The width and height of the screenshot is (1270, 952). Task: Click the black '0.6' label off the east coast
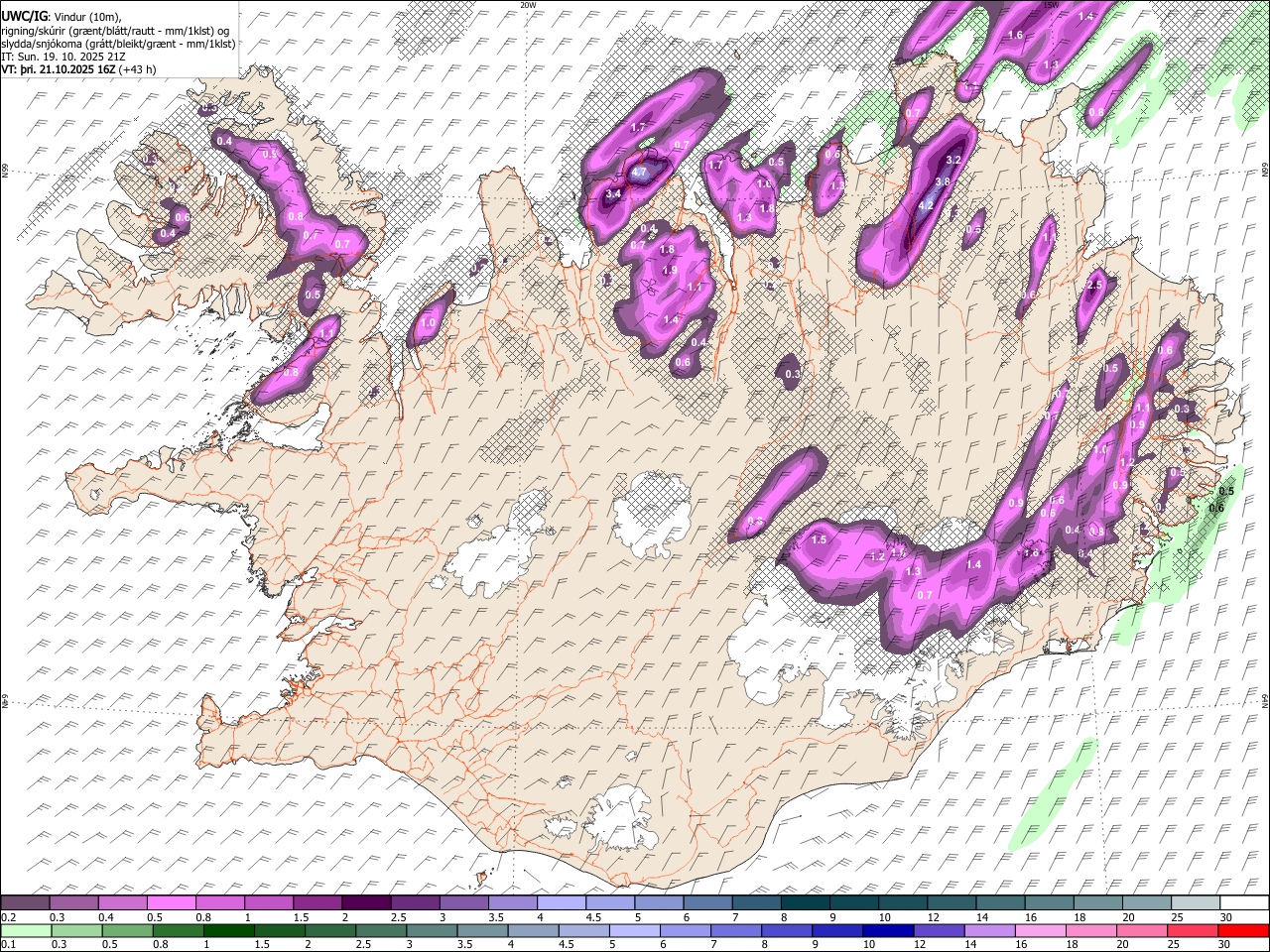(x=1217, y=508)
